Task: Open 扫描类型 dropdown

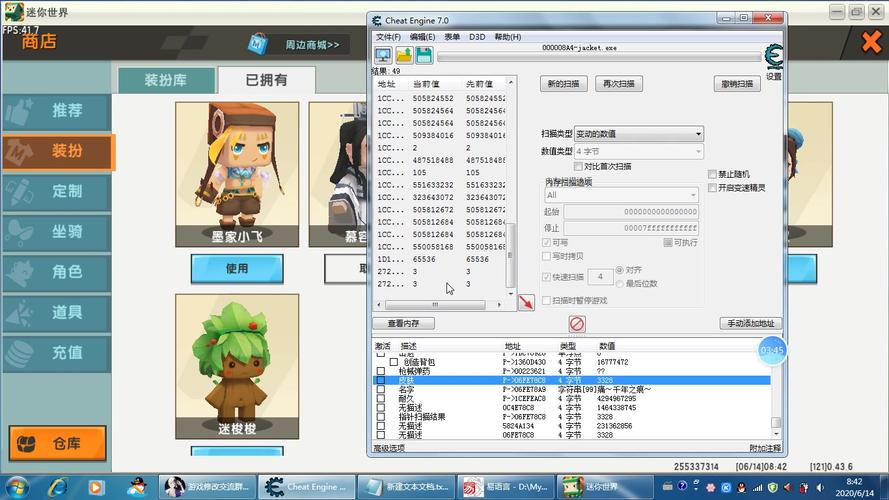Action: tap(638, 134)
